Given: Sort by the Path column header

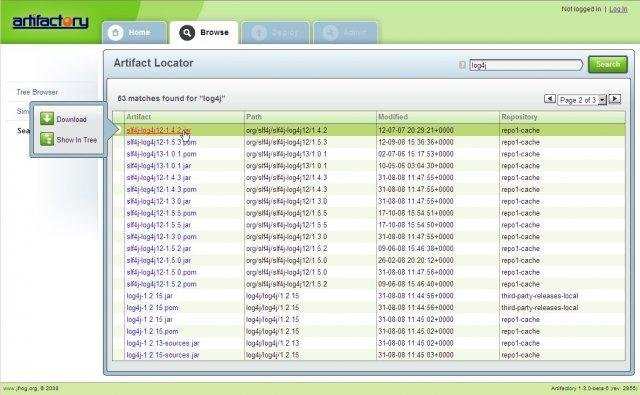Looking at the screenshot, I should [x=253, y=117].
